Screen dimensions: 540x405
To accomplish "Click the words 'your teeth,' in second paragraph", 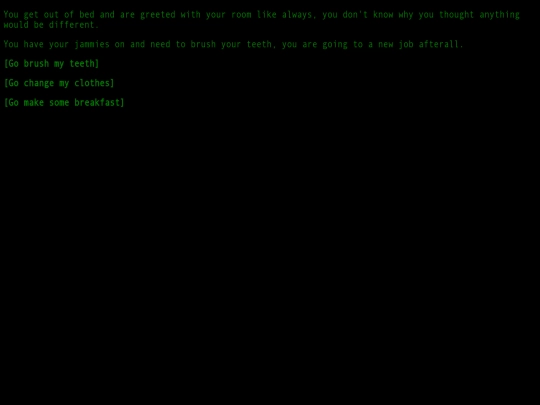I will pyautogui.click(x=249, y=44).
